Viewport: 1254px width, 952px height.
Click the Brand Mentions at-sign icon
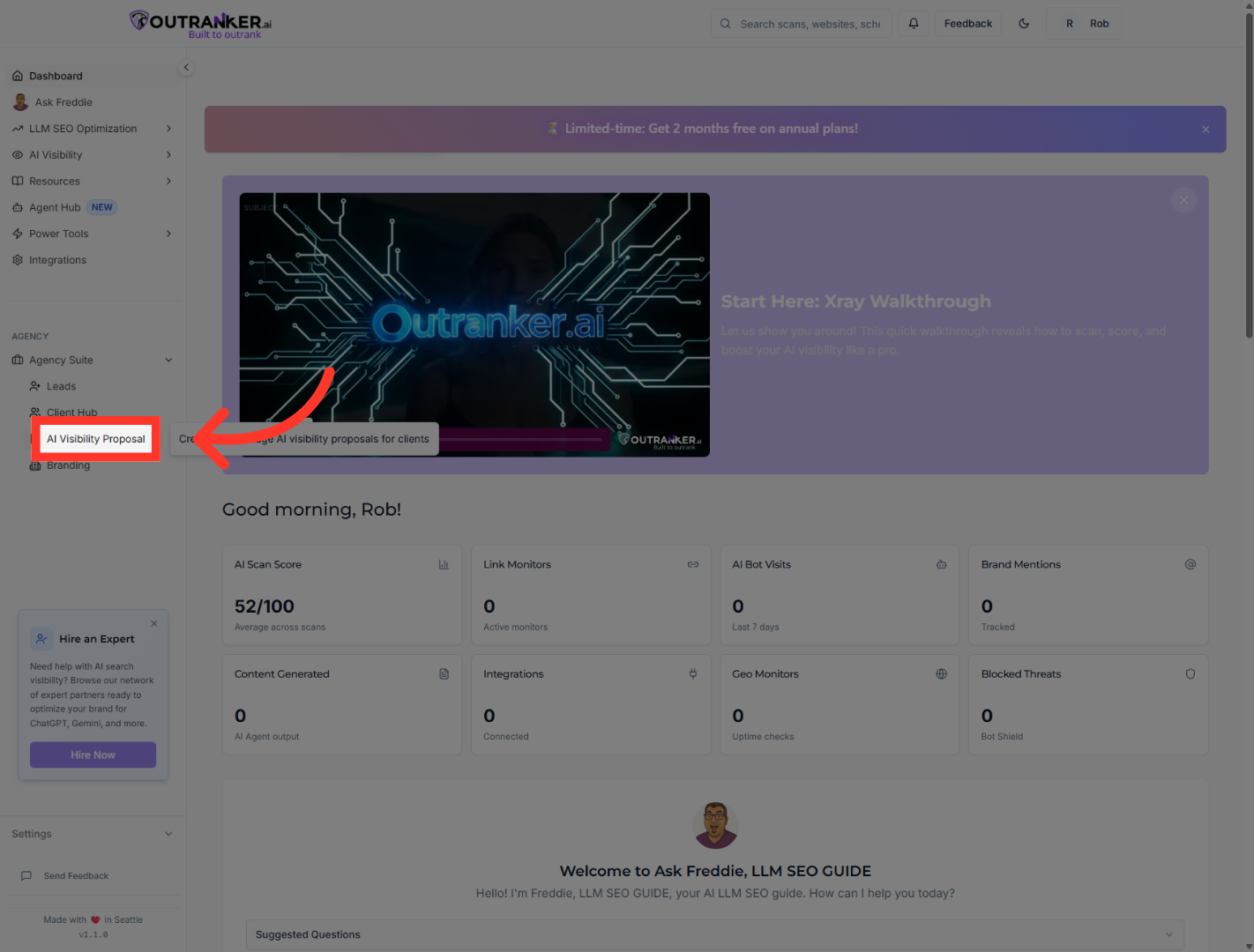(x=1191, y=564)
